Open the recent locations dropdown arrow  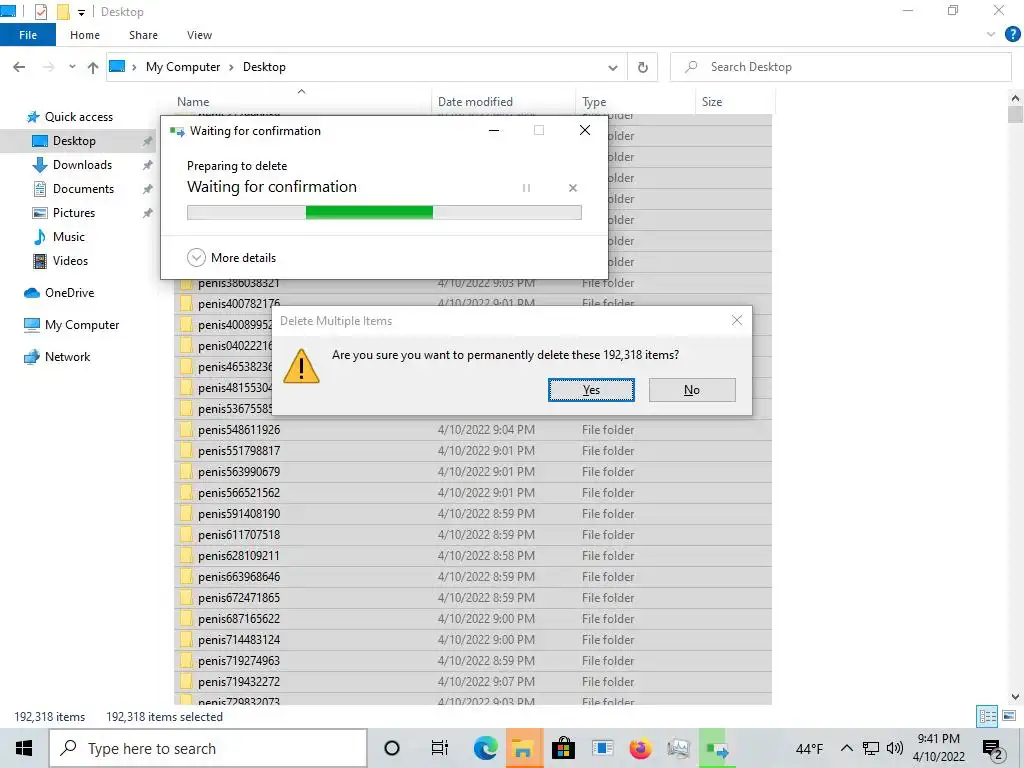pos(72,67)
